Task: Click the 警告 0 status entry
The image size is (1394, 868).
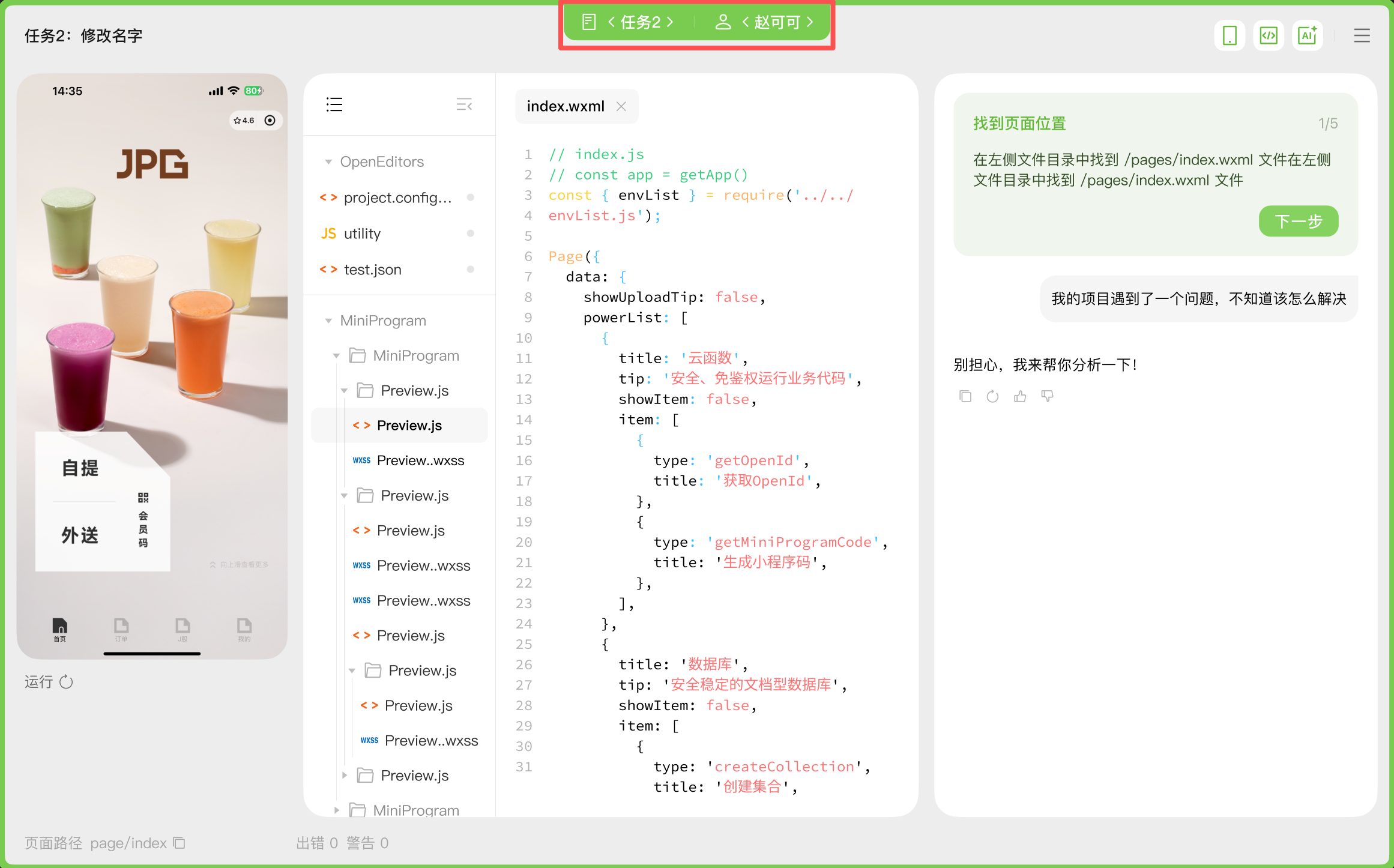Action: point(367,843)
